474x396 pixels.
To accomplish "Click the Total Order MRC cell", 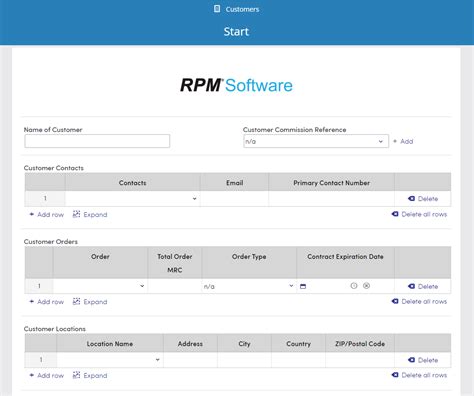I will pyautogui.click(x=175, y=286).
